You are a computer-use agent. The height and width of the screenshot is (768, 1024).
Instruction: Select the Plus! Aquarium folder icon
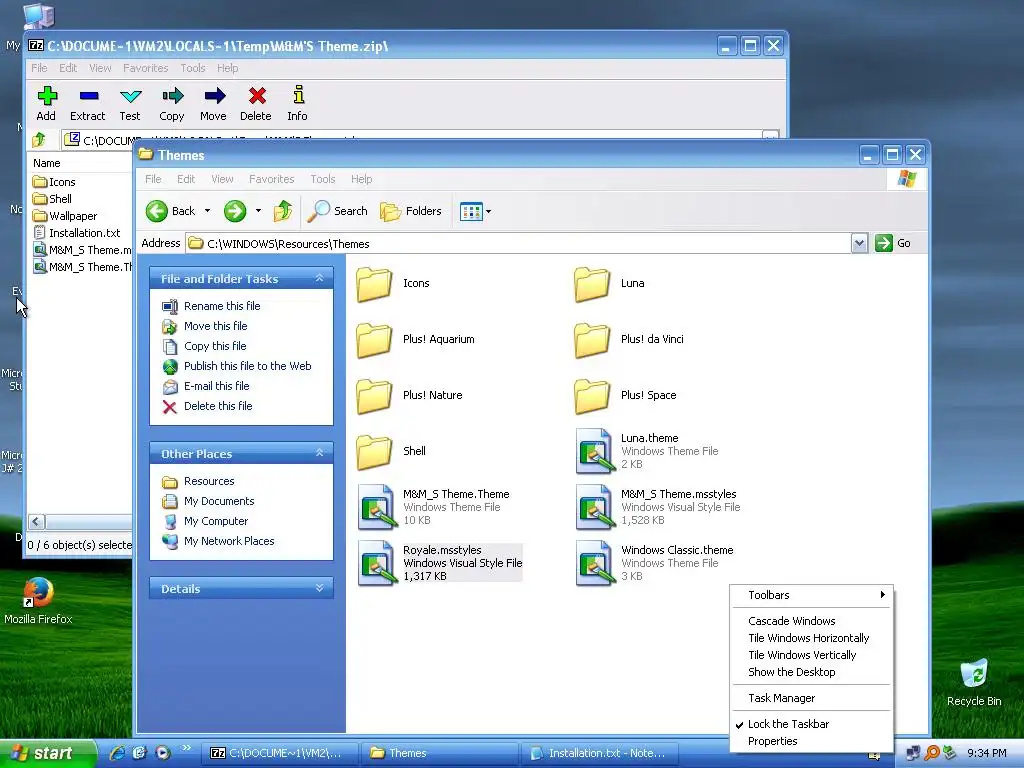pyautogui.click(x=374, y=340)
